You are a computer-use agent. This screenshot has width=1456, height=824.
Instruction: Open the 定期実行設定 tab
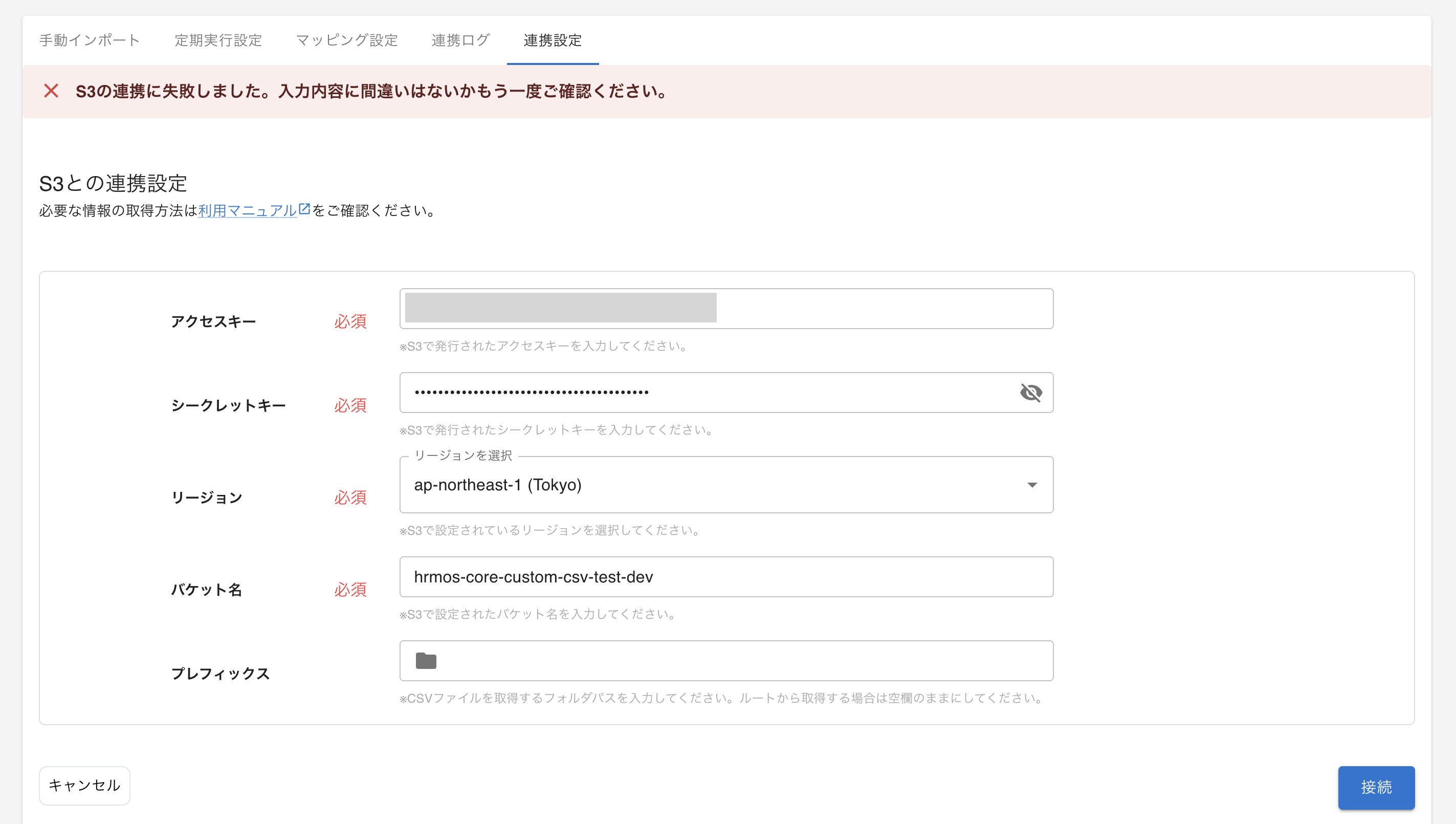(x=218, y=40)
